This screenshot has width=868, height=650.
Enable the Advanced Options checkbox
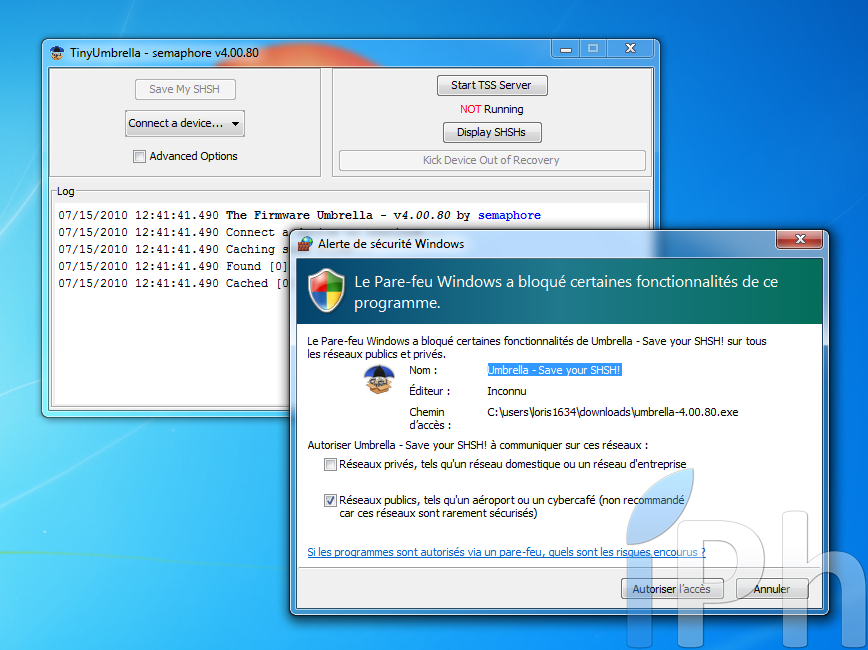(x=139, y=156)
